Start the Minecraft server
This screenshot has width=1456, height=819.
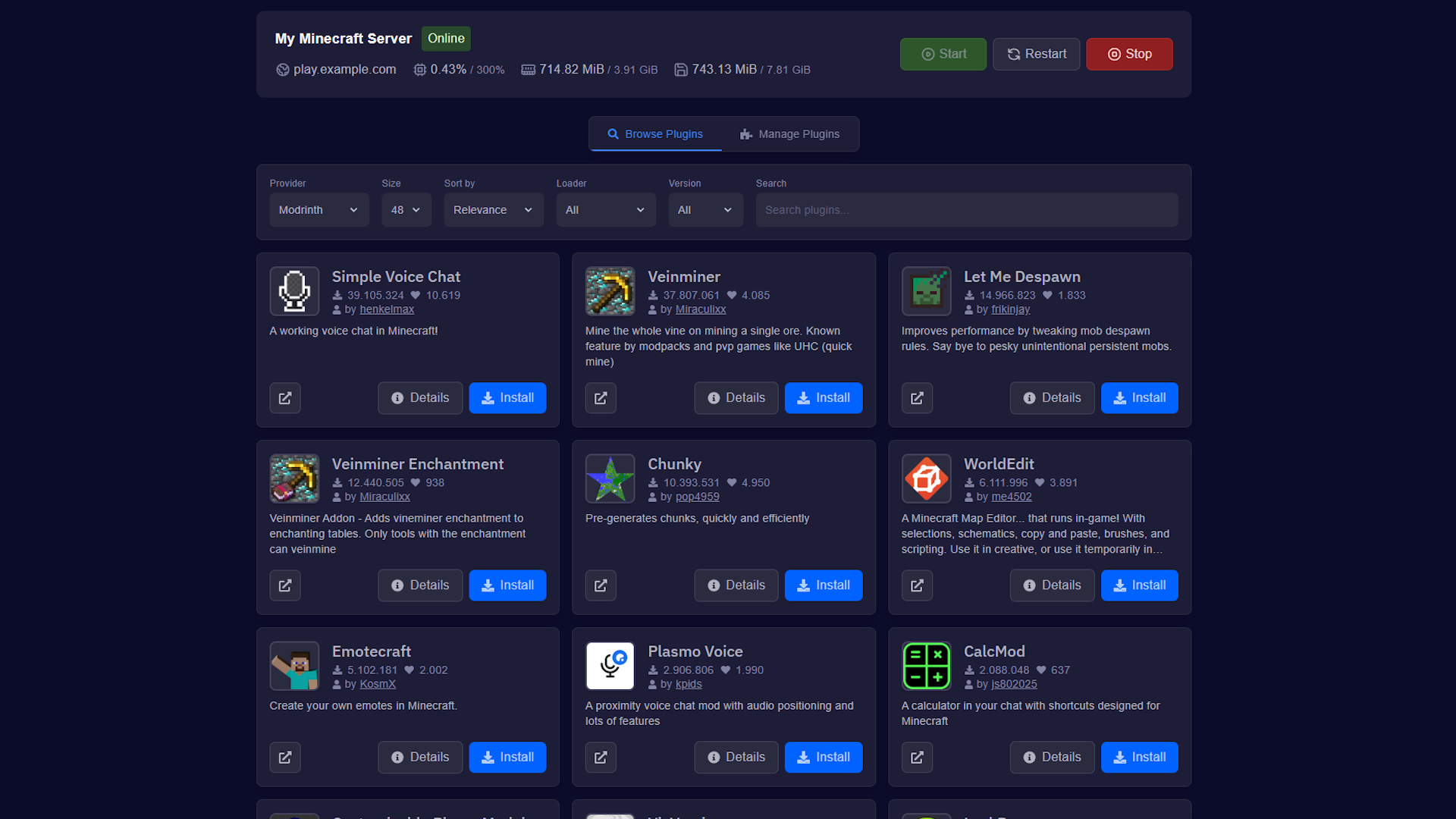click(943, 55)
